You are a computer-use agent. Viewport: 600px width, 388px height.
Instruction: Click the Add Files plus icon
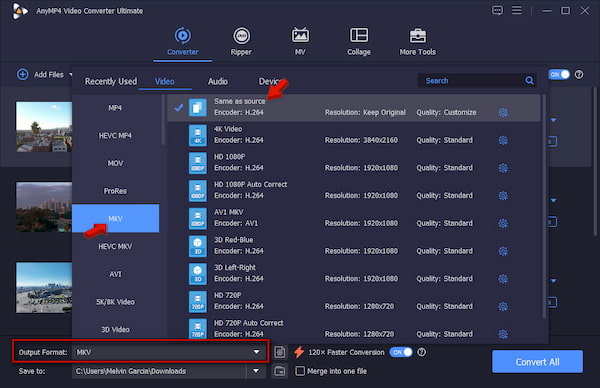click(23, 74)
